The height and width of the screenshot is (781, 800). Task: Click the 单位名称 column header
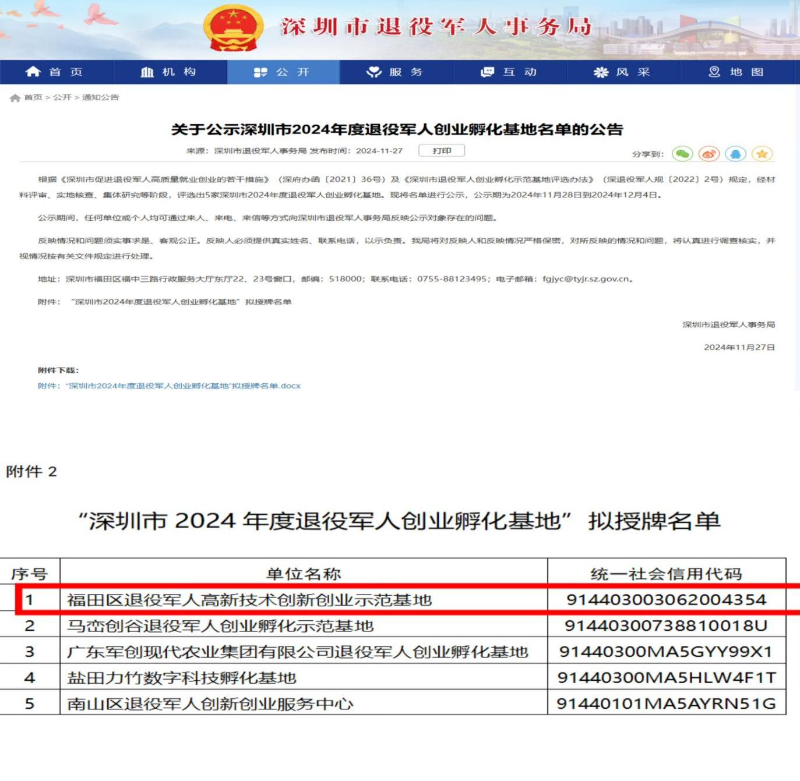pos(304,574)
